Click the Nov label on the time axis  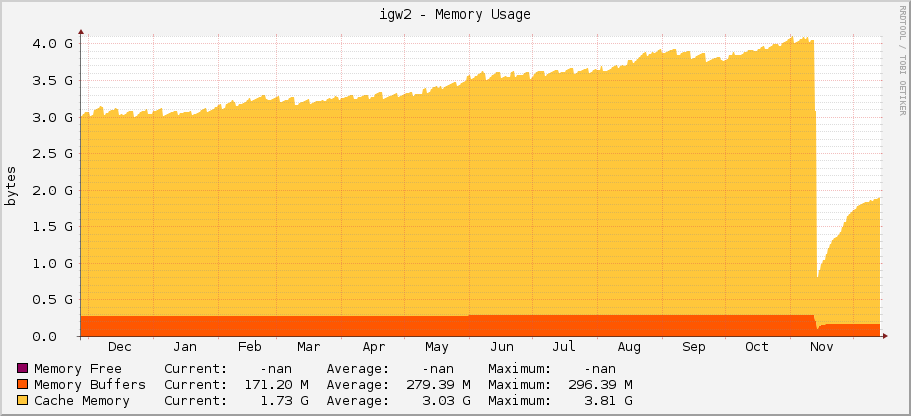(x=822, y=347)
